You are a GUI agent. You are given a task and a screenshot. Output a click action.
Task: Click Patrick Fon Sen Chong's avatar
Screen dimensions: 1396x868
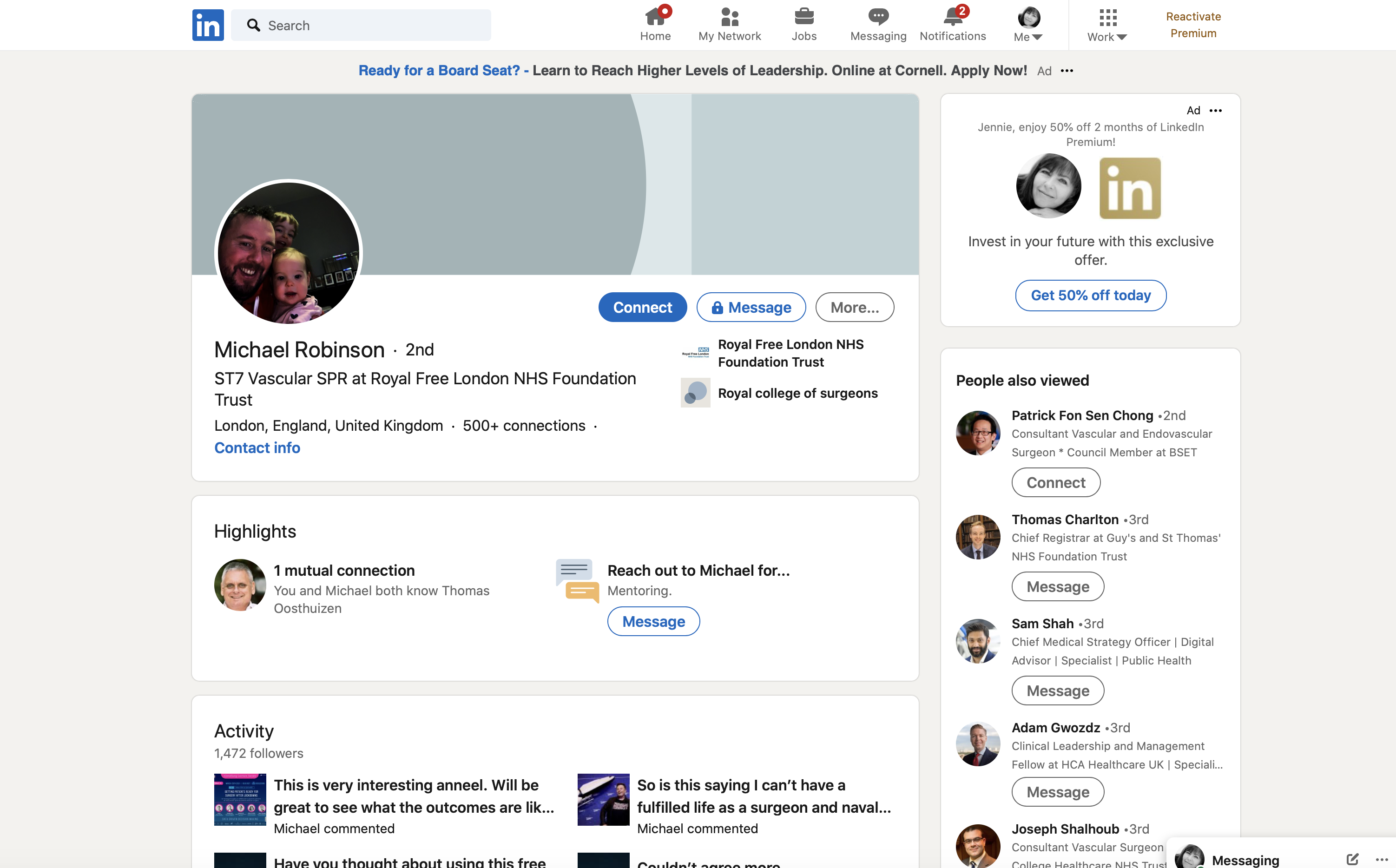[978, 433]
